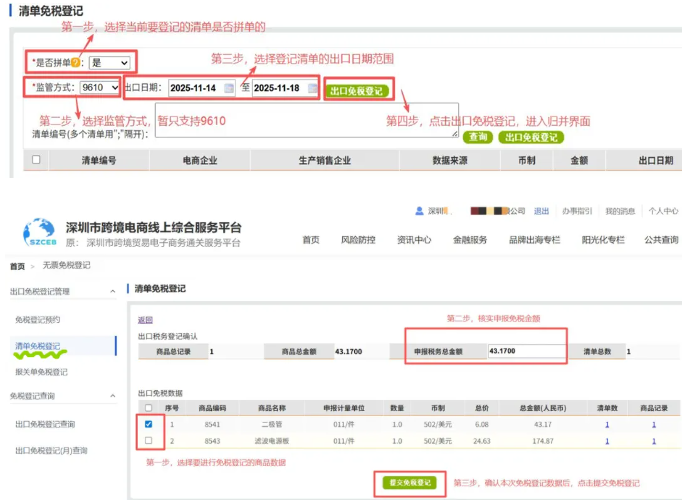Open the 监管方式 9610 dropdown
Image resolution: width=684 pixels, height=503 pixels.
pos(100,88)
